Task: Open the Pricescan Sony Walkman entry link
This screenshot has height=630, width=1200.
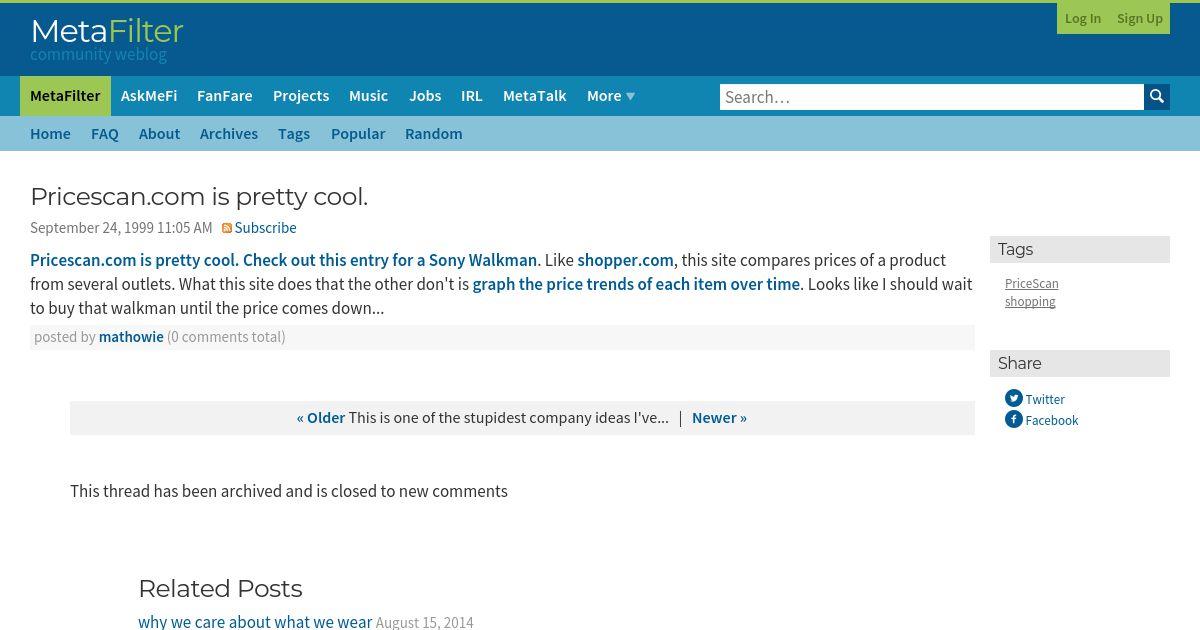Action: pyautogui.click(x=284, y=260)
